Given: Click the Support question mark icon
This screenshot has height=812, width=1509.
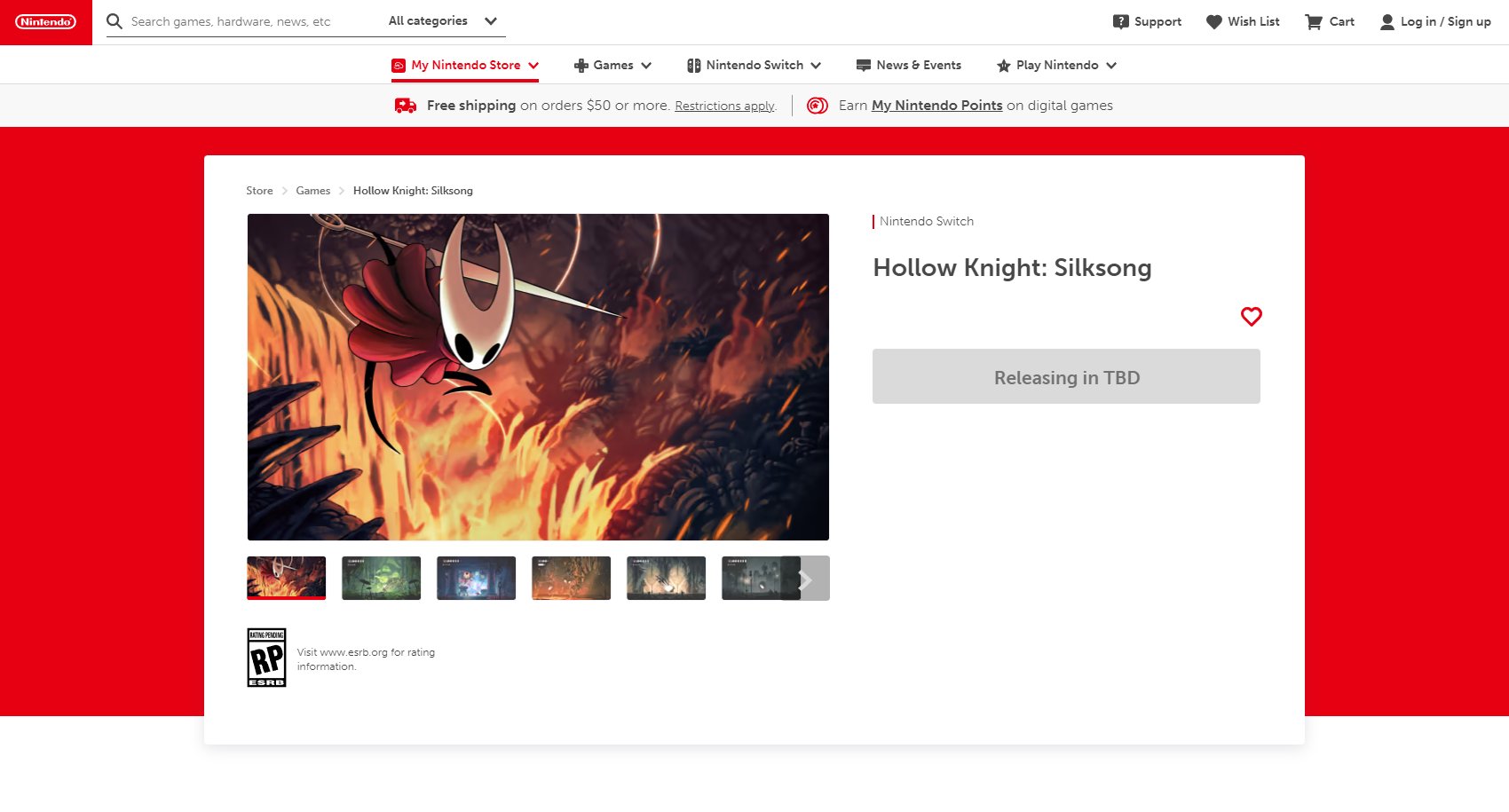Looking at the screenshot, I should [1121, 22].
